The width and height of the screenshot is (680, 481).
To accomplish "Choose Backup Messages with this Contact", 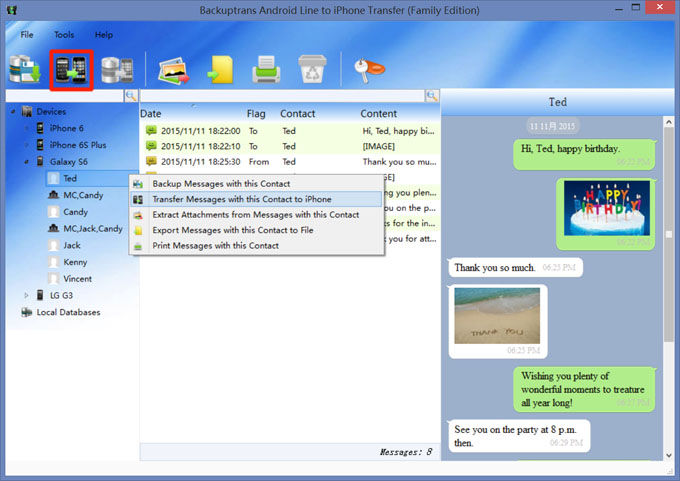I will coord(257,183).
